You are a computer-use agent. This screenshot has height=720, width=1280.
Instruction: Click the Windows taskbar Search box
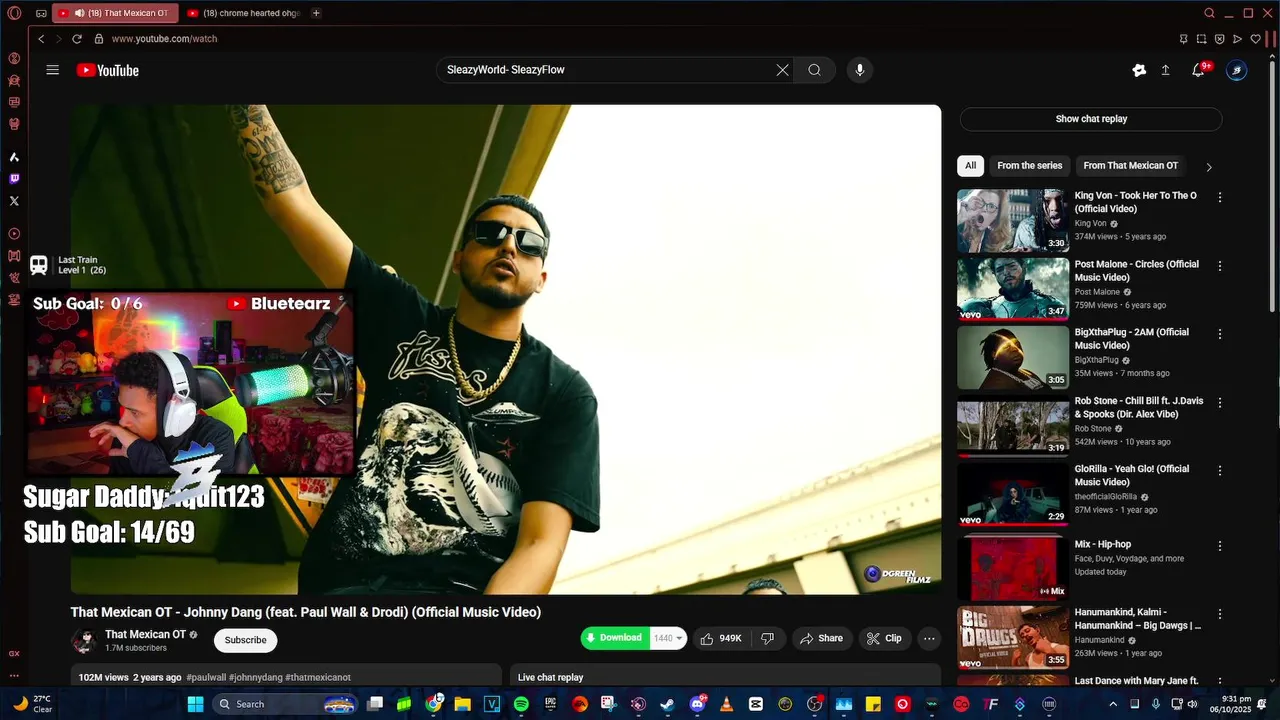[x=286, y=704]
